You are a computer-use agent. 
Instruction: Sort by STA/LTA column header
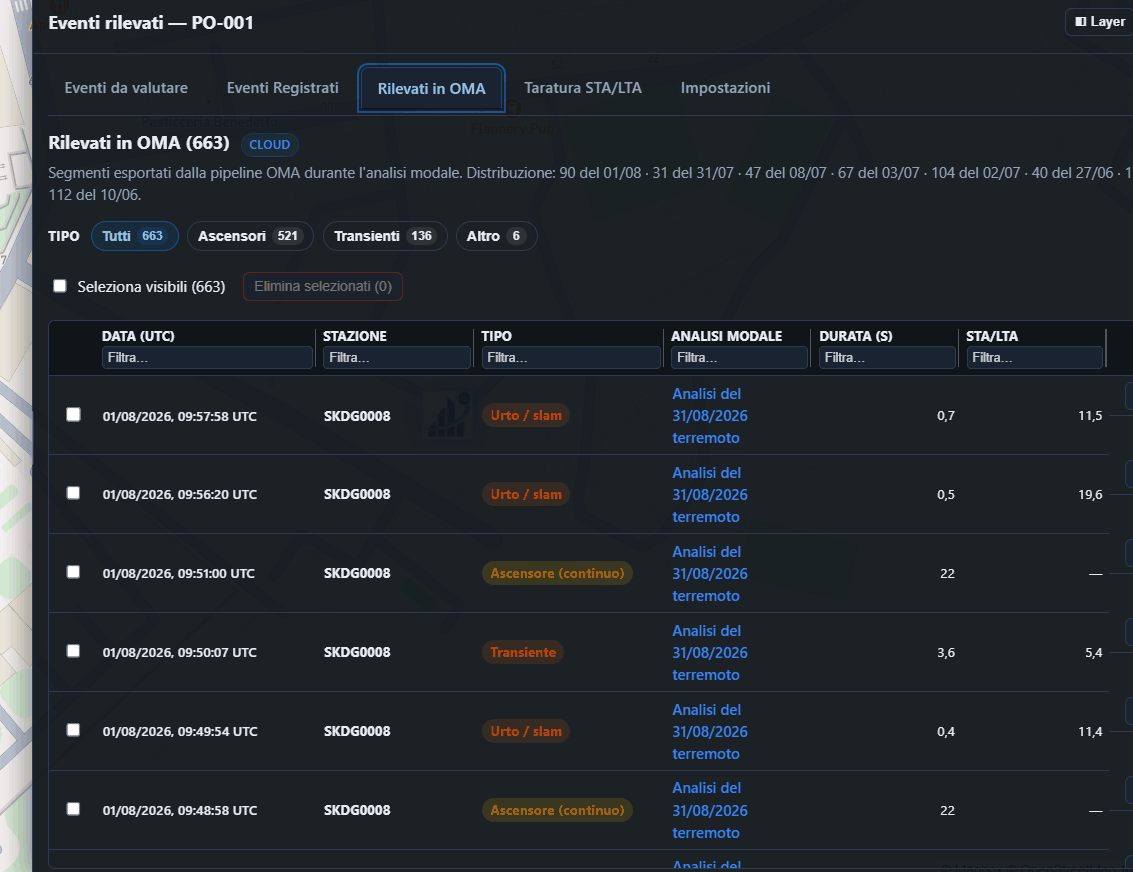click(x=992, y=336)
